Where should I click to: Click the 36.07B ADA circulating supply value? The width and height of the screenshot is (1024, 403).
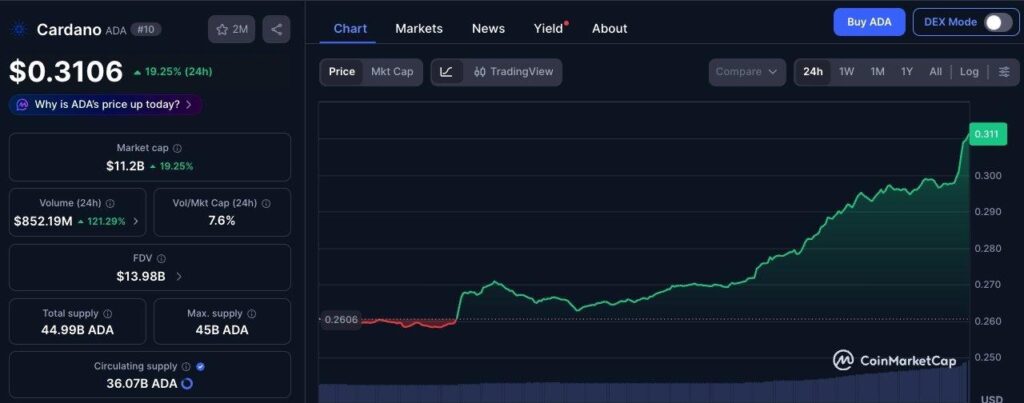click(142, 383)
